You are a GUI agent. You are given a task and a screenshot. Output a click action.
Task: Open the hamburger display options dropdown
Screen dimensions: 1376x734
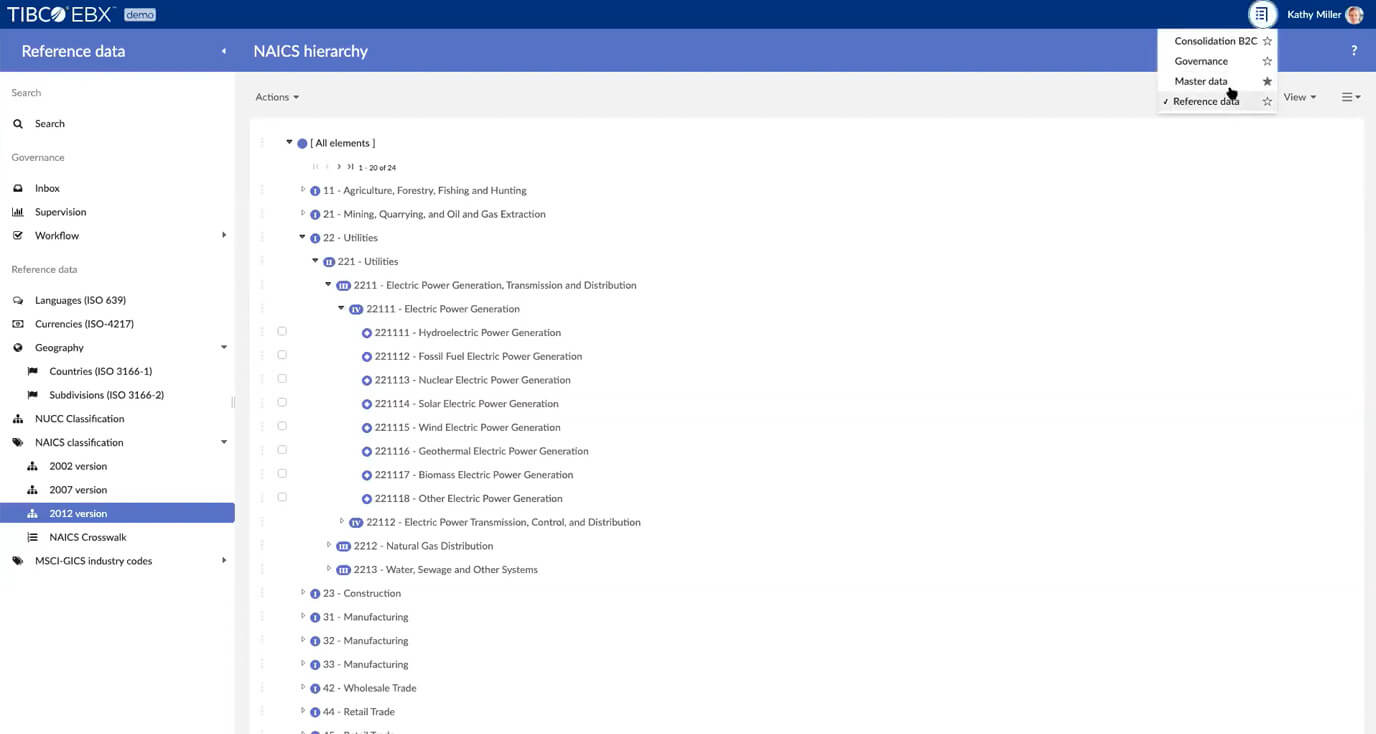pos(1351,97)
